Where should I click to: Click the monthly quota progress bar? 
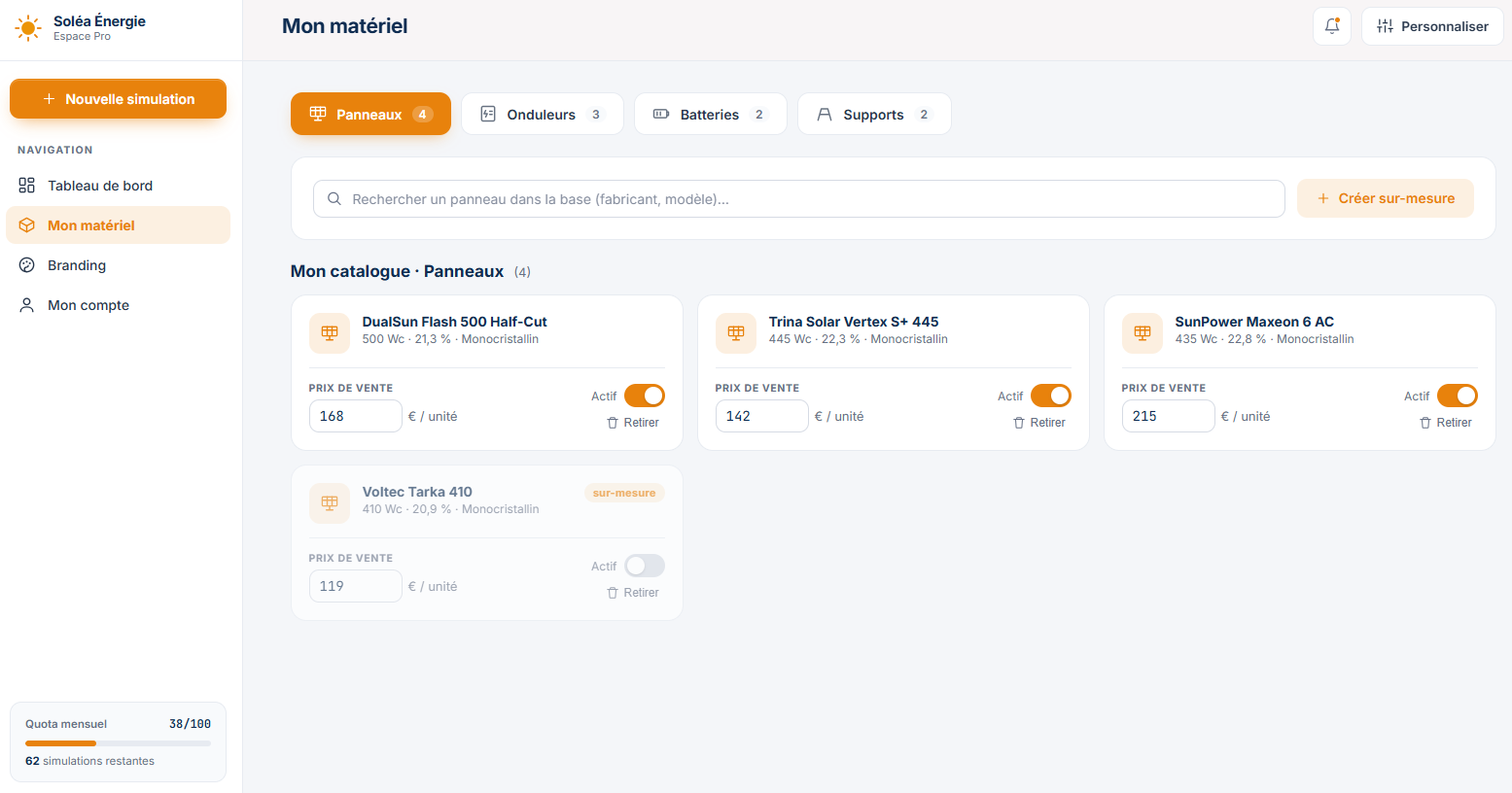click(118, 743)
